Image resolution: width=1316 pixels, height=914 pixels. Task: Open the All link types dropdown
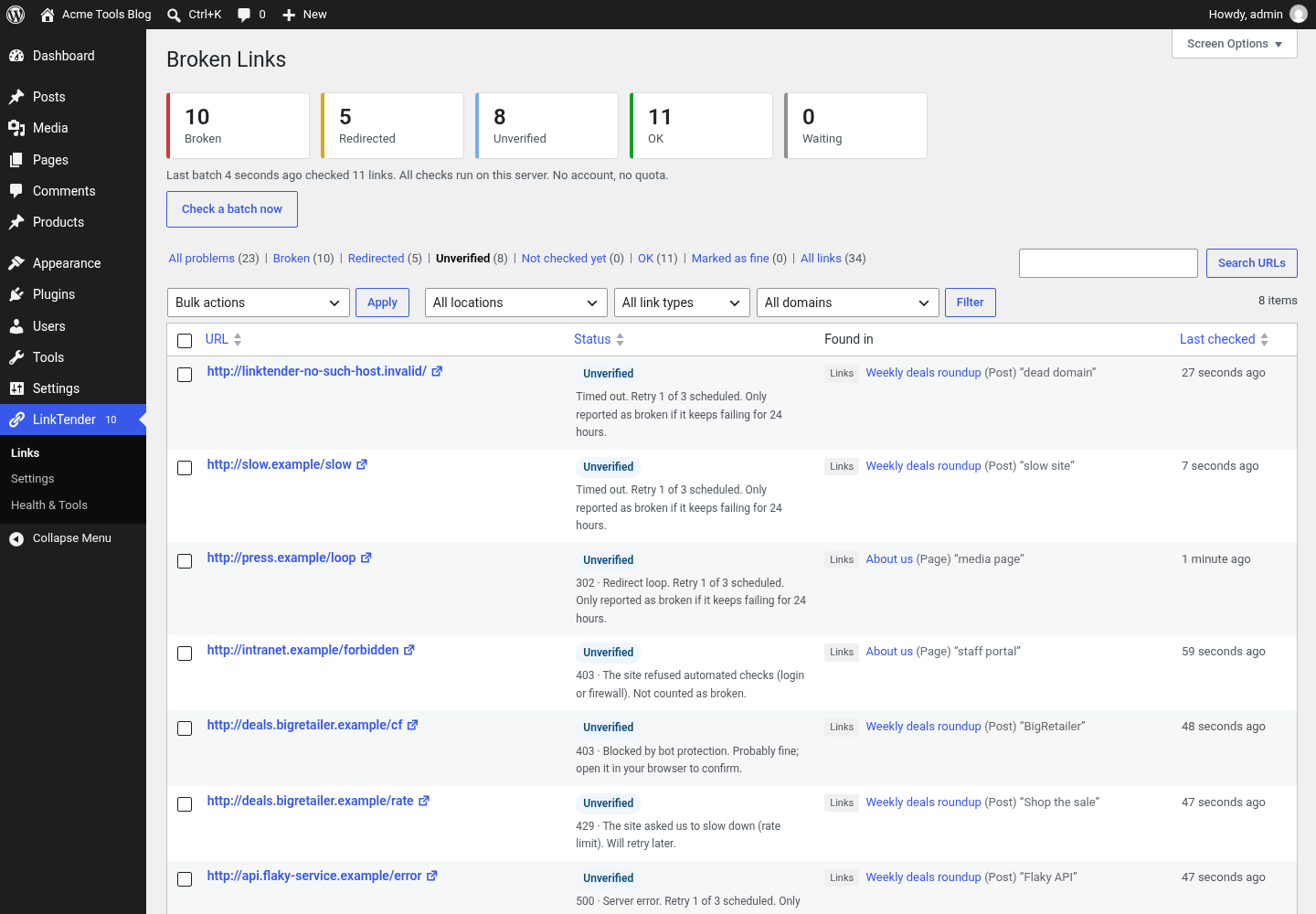(682, 303)
